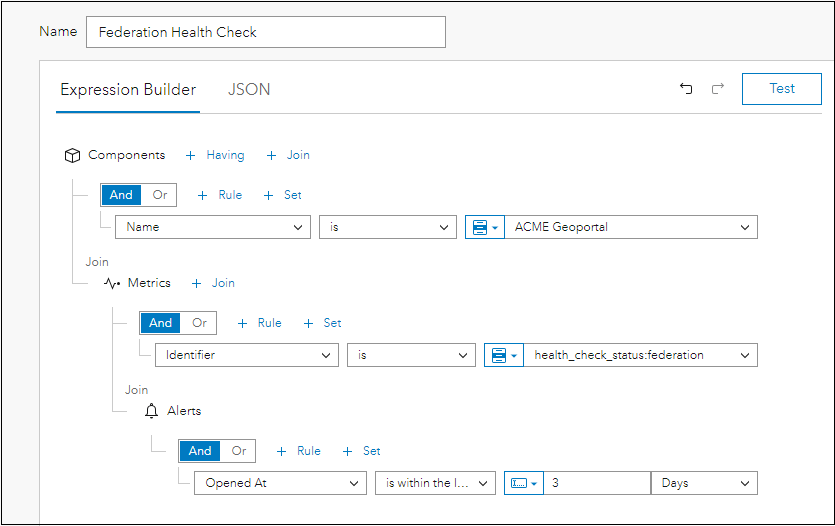Click the redo arrow icon
The image size is (835, 526).
click(x=717, y=89)
